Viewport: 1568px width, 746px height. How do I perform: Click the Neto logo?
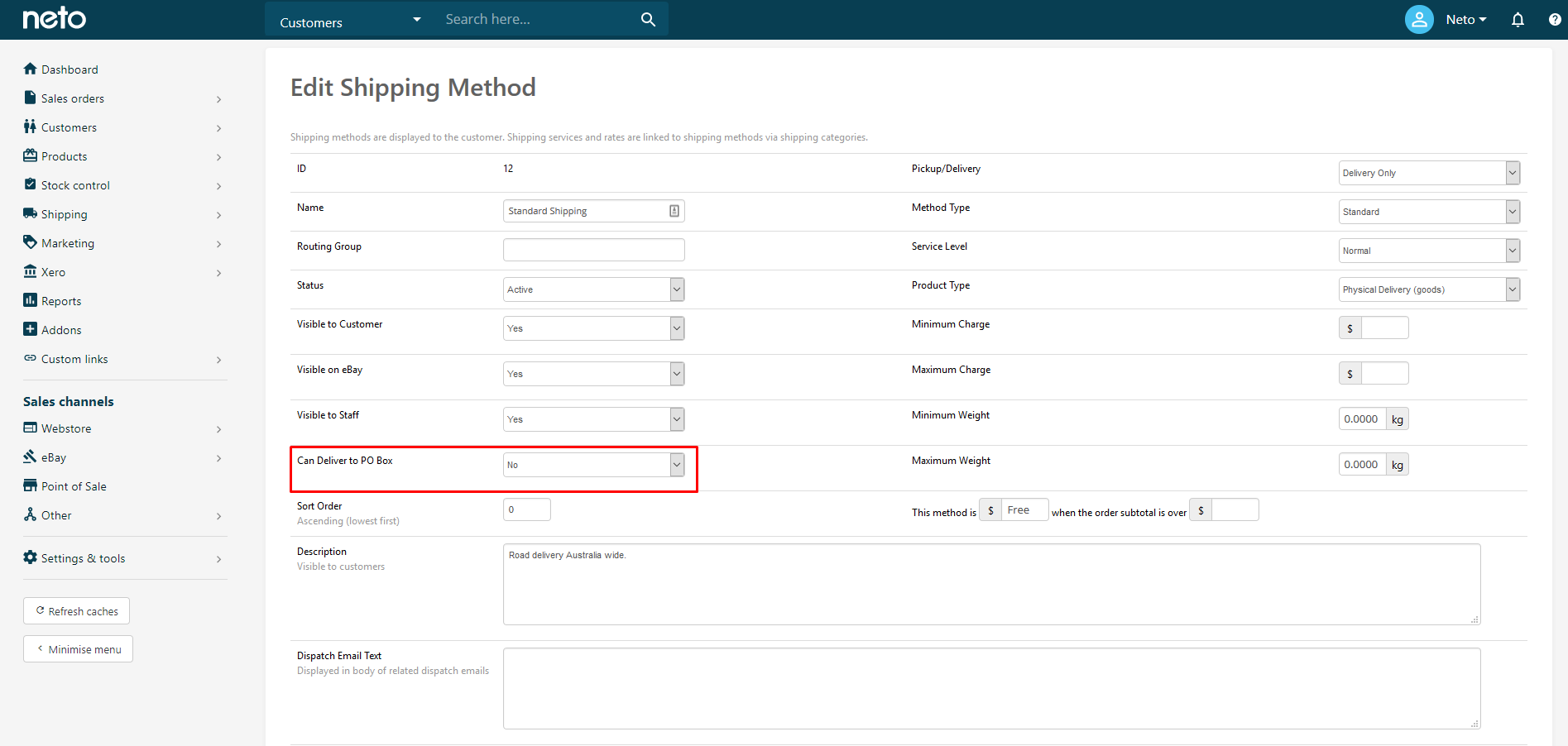[x=54, y=18]
